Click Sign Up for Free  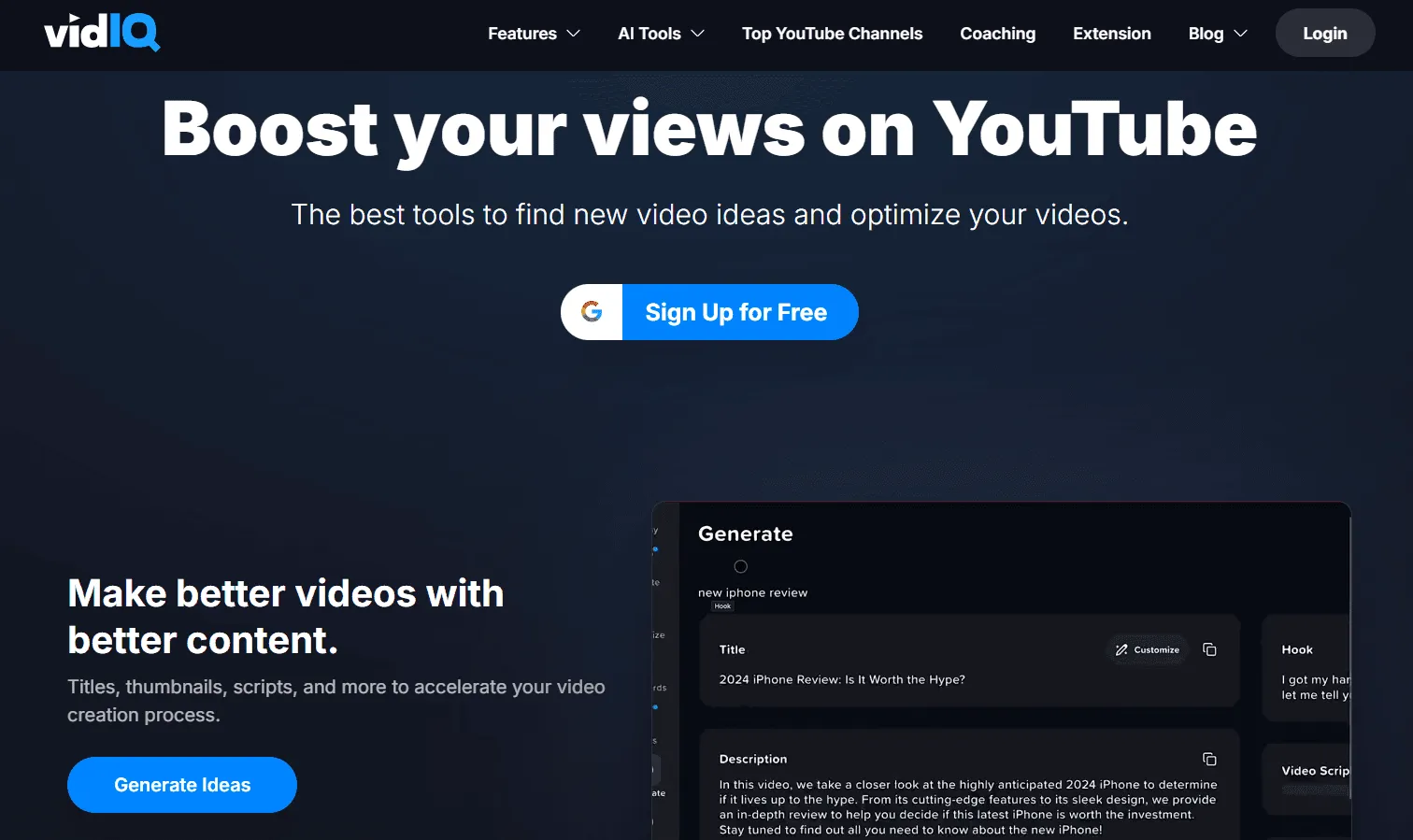pos(709,312)
